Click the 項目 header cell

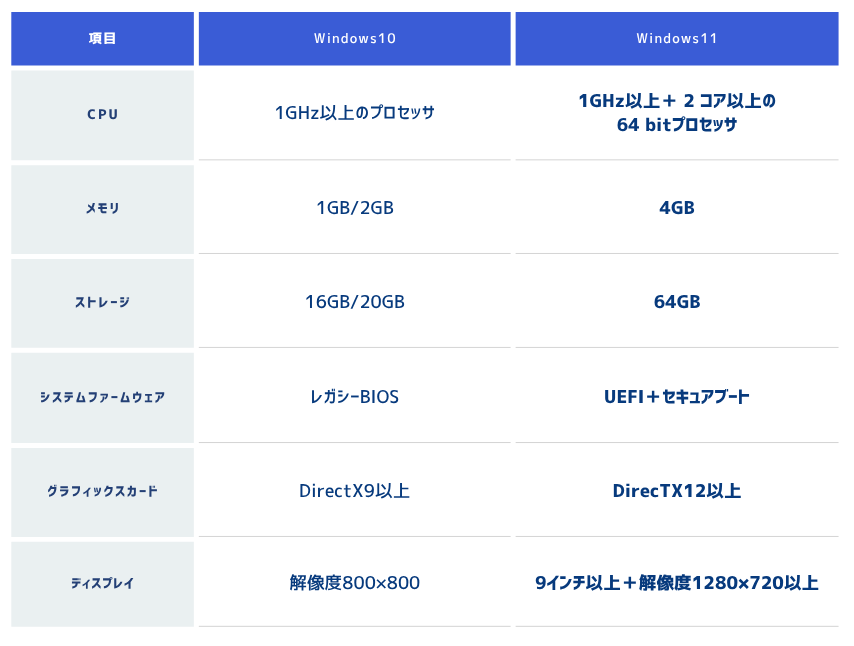(x=102, y=39)
